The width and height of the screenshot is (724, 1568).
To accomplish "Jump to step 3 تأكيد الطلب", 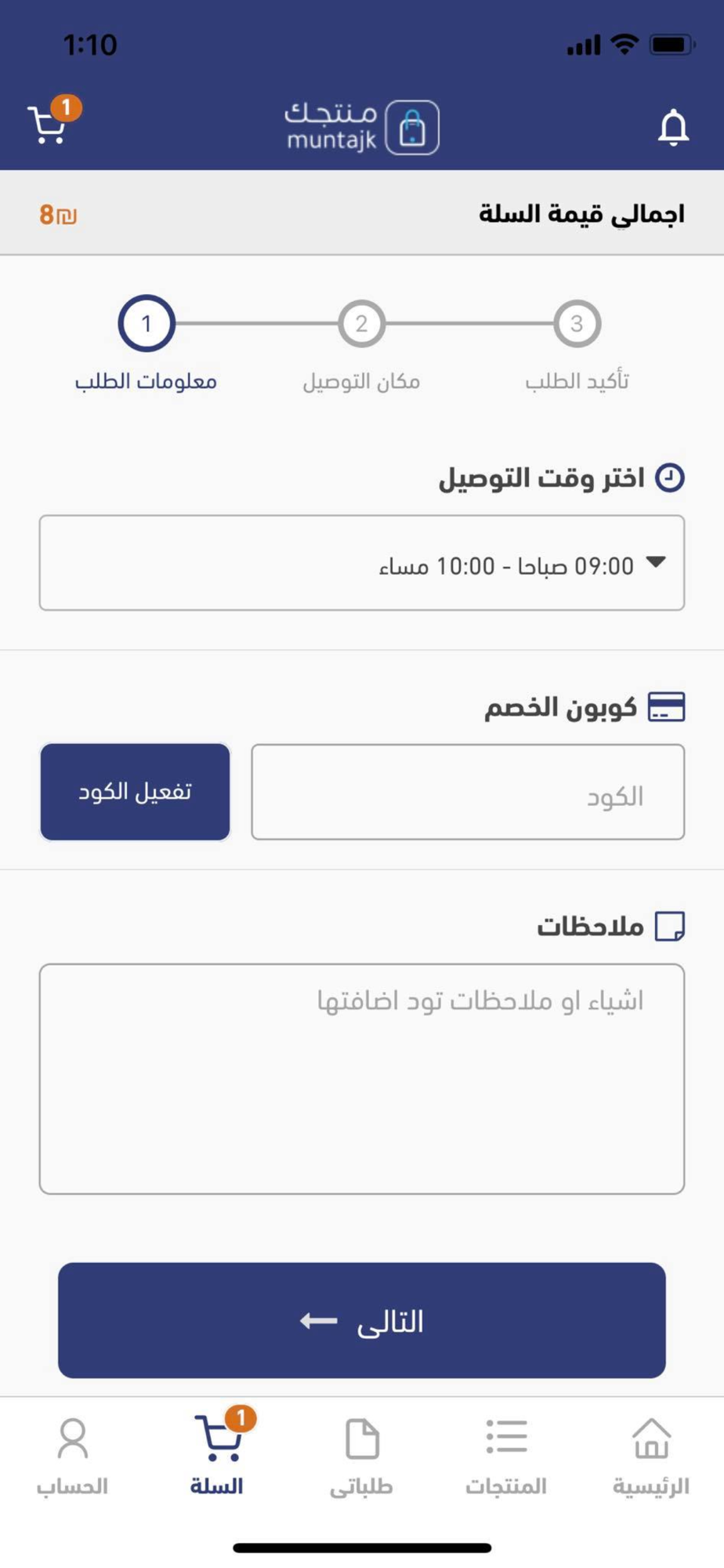I will (x=577, y=323).
